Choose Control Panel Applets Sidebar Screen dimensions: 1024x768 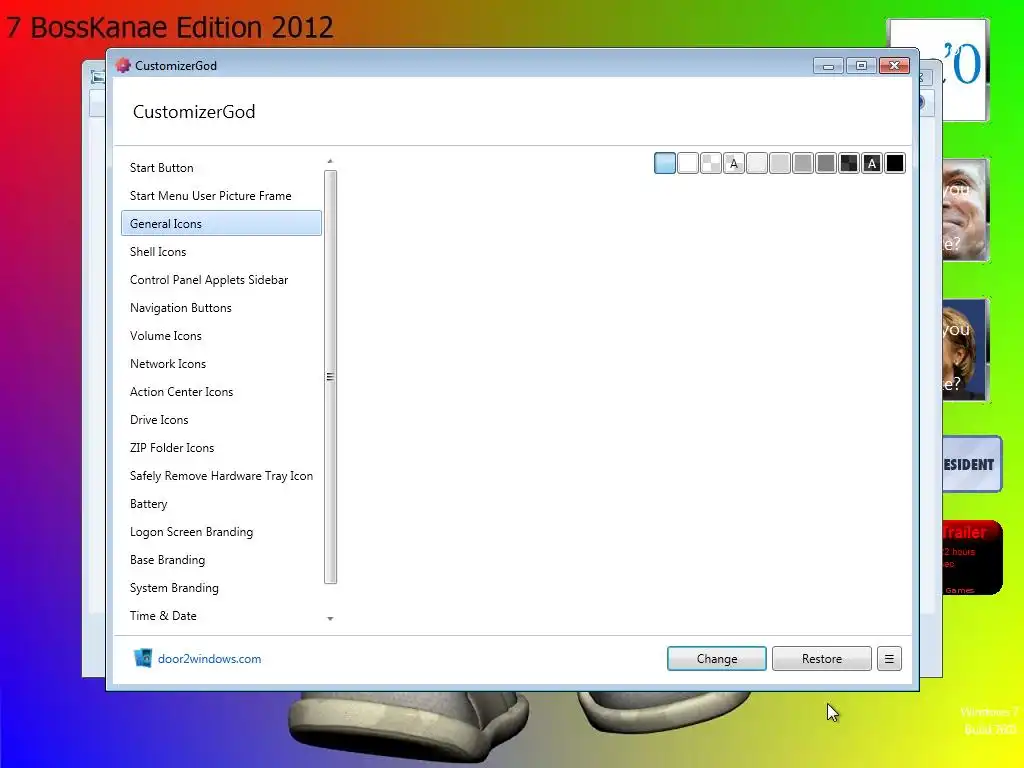pyautogui.click(x=221, y=280)
